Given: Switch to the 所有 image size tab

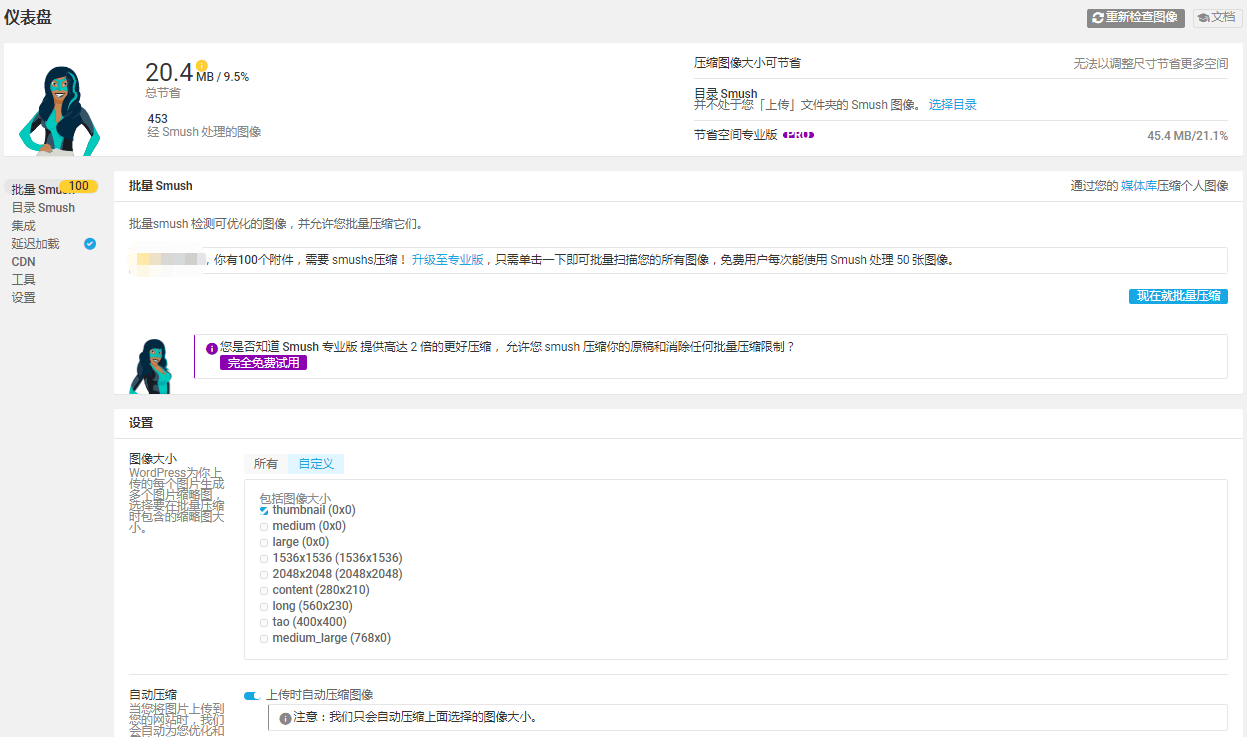Looking at the screenshot, I should coord(266,464).
